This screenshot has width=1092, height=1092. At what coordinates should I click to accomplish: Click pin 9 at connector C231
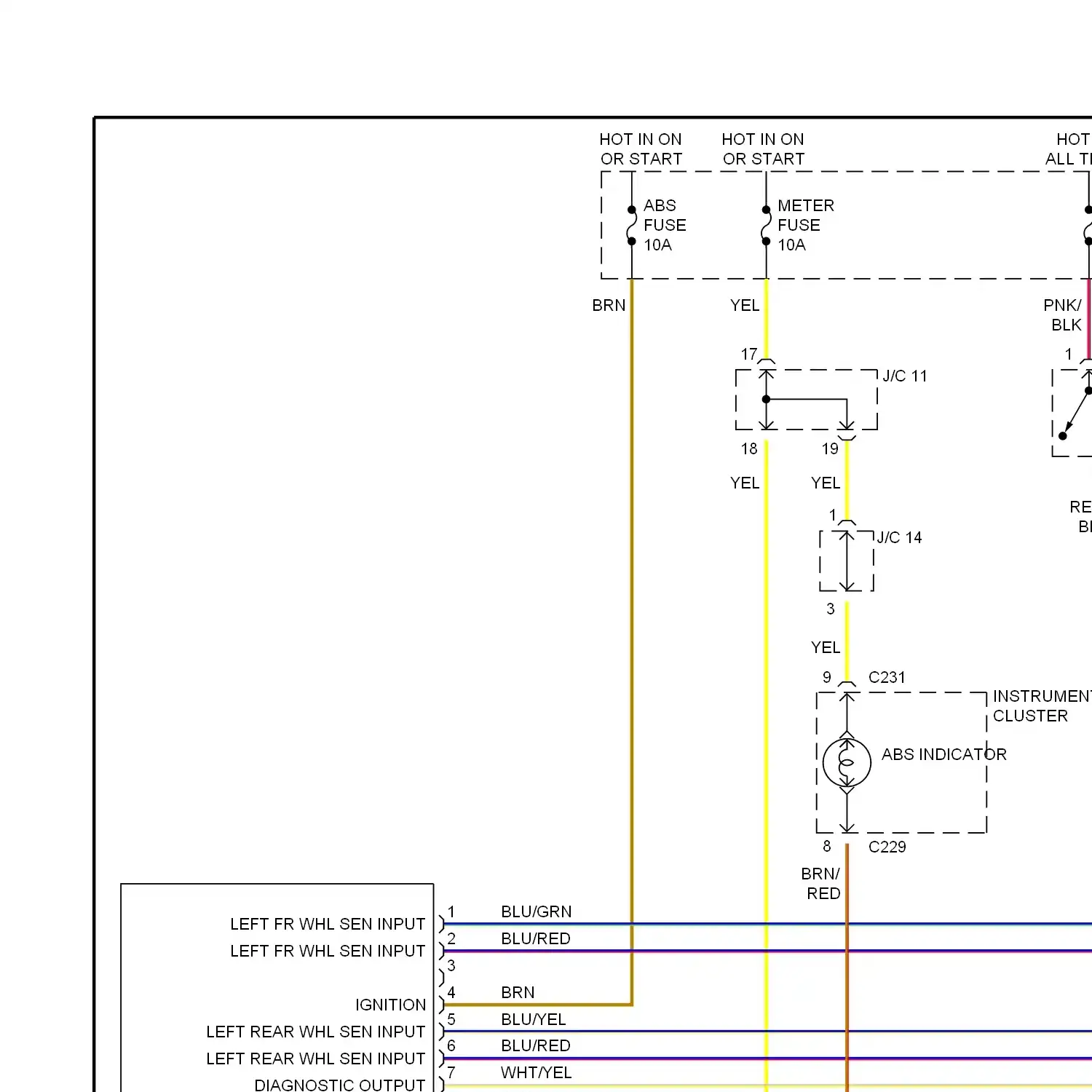[827, 678]
